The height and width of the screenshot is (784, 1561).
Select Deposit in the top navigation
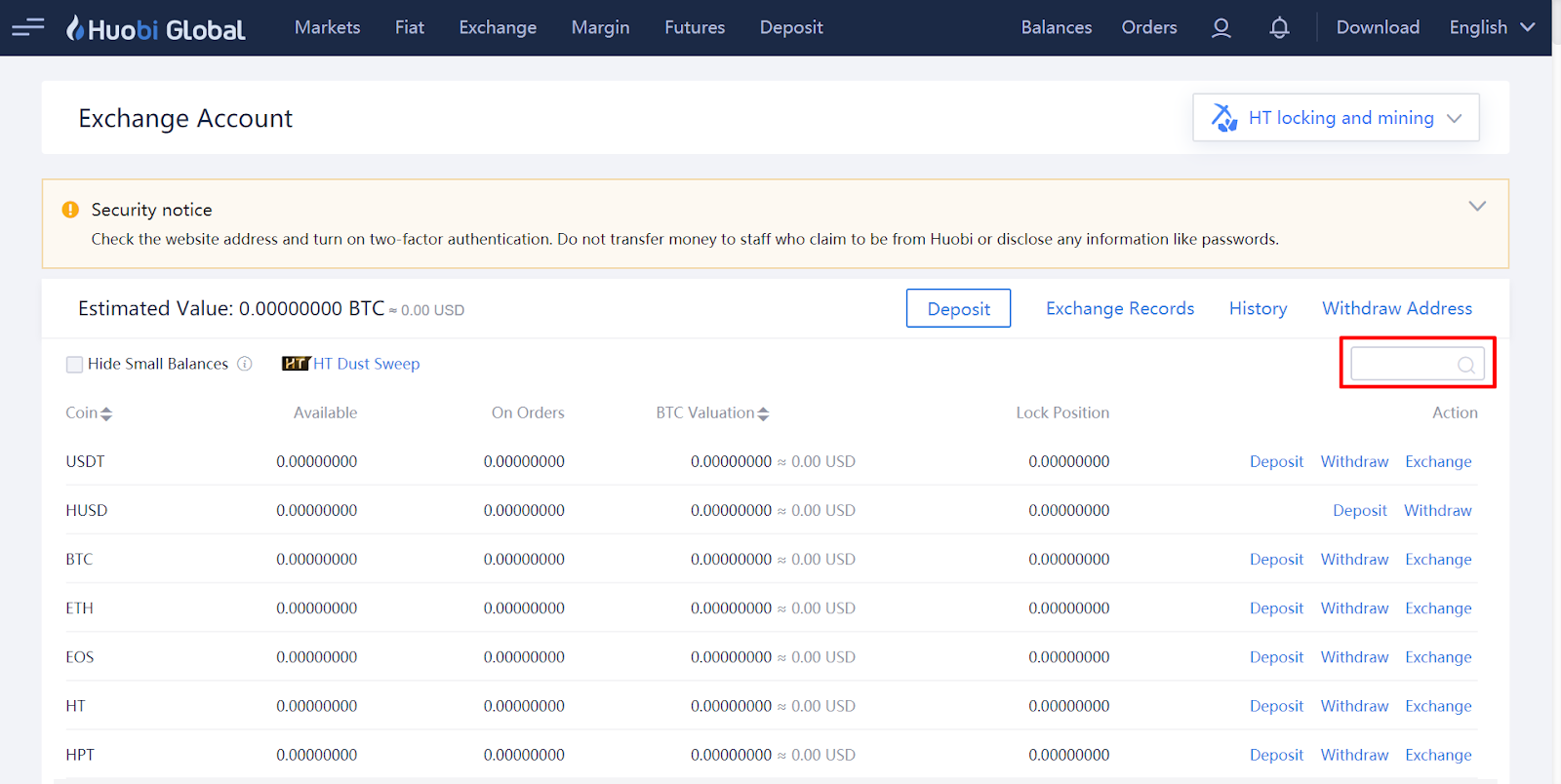(791, 27)
